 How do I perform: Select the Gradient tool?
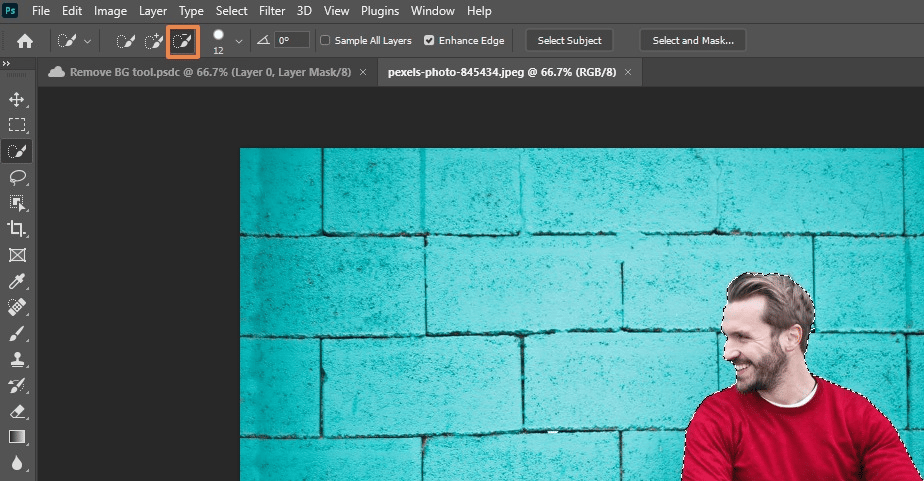(x=17, y=437)
